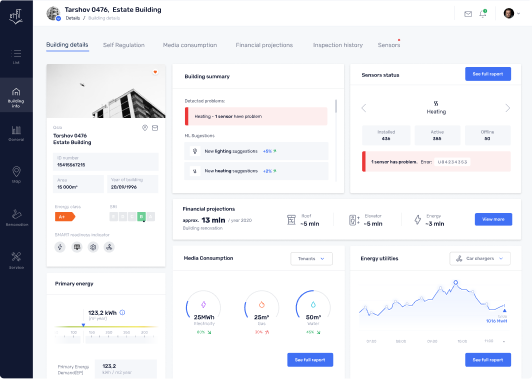Image resolution: width=532 pixels, height=379 pixels.
Task: Open the Map section in sidebar
Action: pyautogui.click(x=16, y=174)
